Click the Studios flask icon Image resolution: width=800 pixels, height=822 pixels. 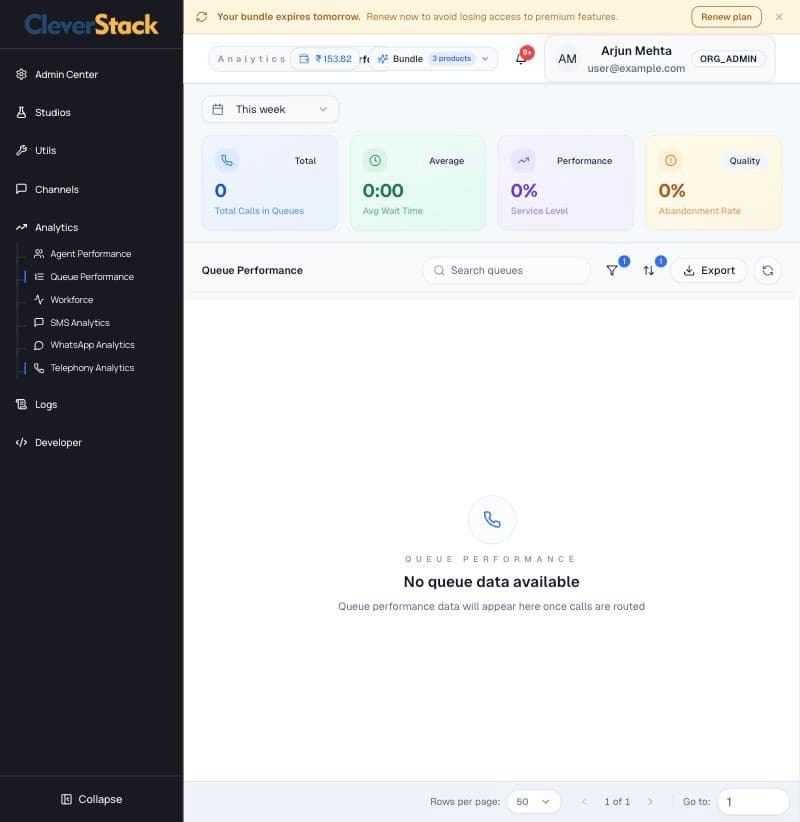(21, 112)
